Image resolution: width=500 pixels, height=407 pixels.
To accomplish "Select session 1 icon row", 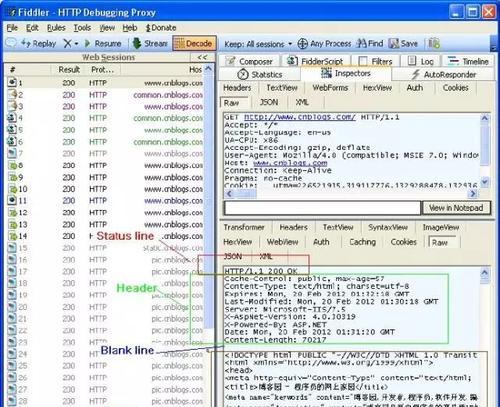I will click(x=12, y=82).
